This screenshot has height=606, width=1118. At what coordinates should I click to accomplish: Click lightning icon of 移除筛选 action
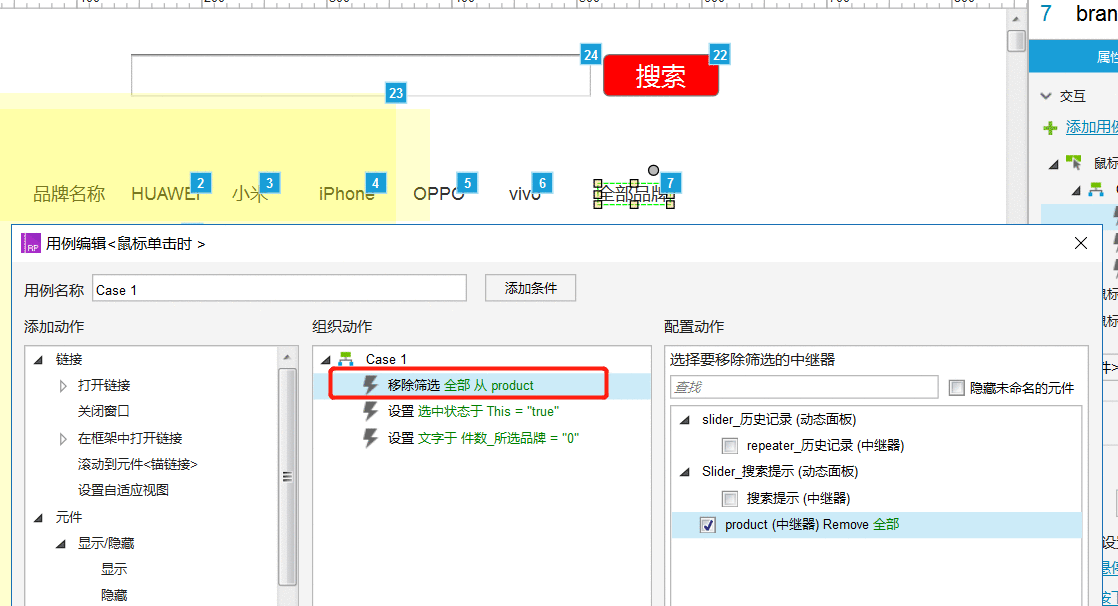coord(370,385)
